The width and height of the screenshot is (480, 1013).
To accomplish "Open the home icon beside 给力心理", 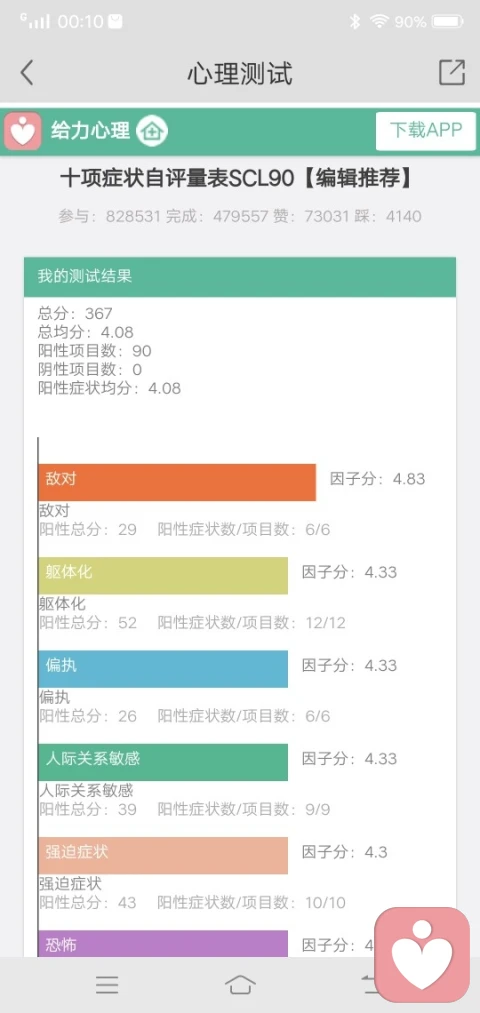I will tap(152, 131).
